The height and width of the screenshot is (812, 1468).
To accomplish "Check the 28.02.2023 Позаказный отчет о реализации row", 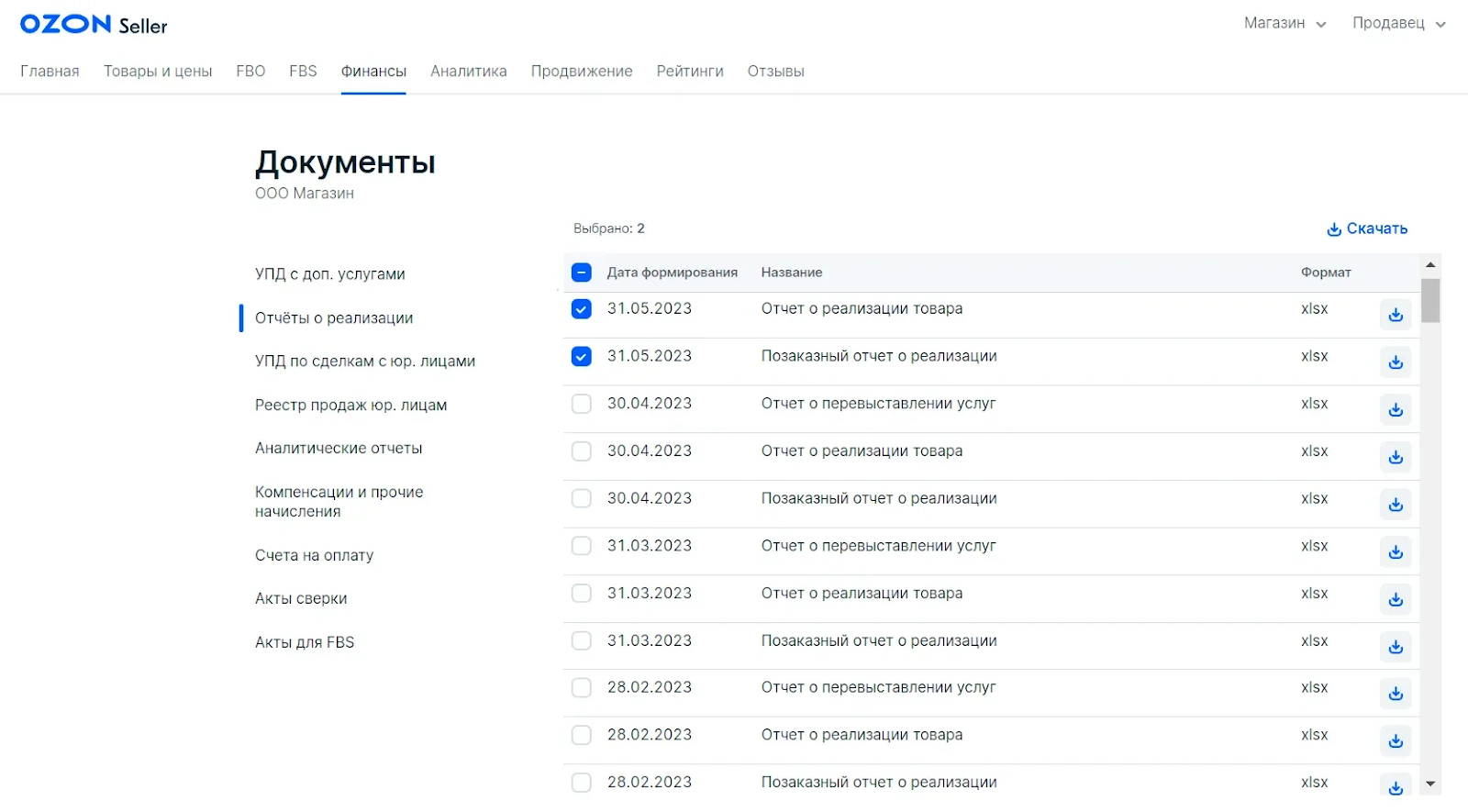I will 582,783.
